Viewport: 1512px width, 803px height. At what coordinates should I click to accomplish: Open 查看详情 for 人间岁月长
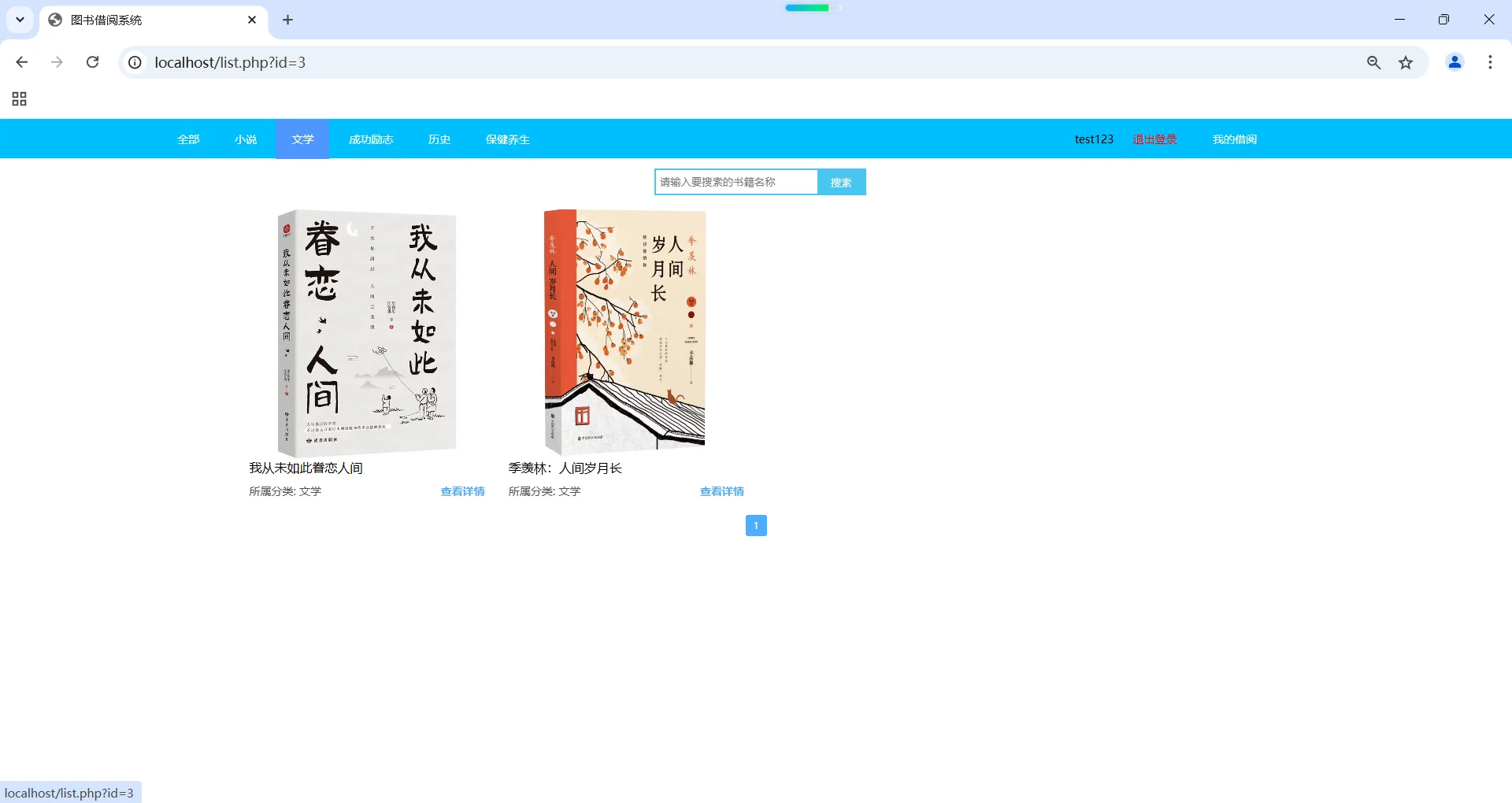coord(721,490)
